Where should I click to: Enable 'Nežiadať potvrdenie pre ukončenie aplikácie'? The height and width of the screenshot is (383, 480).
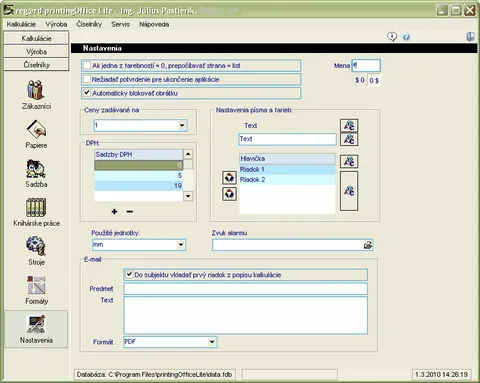pos(87,79)
